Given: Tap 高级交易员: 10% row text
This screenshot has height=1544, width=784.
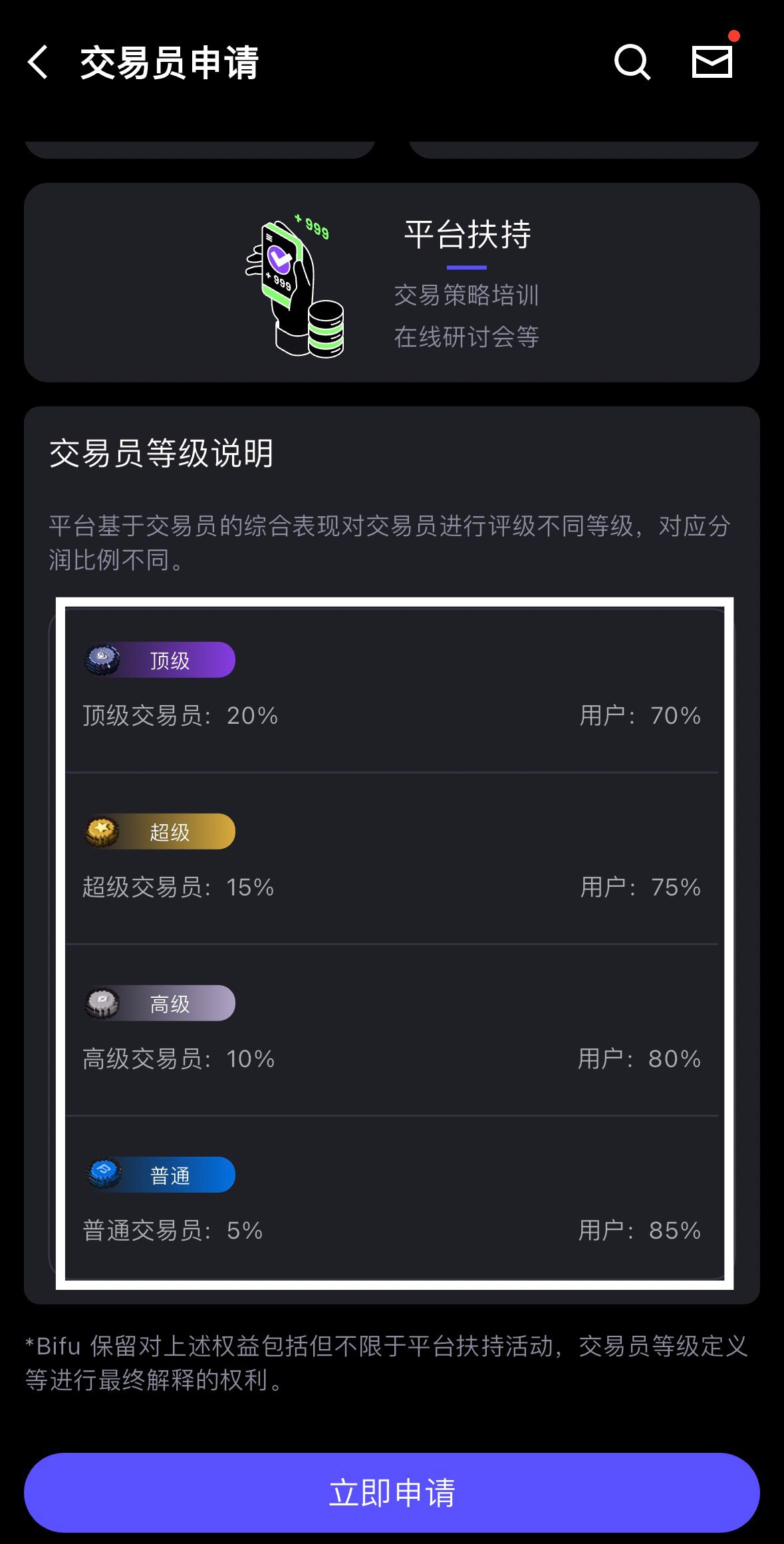Looking at the screenshot, I should (178, 1059).
